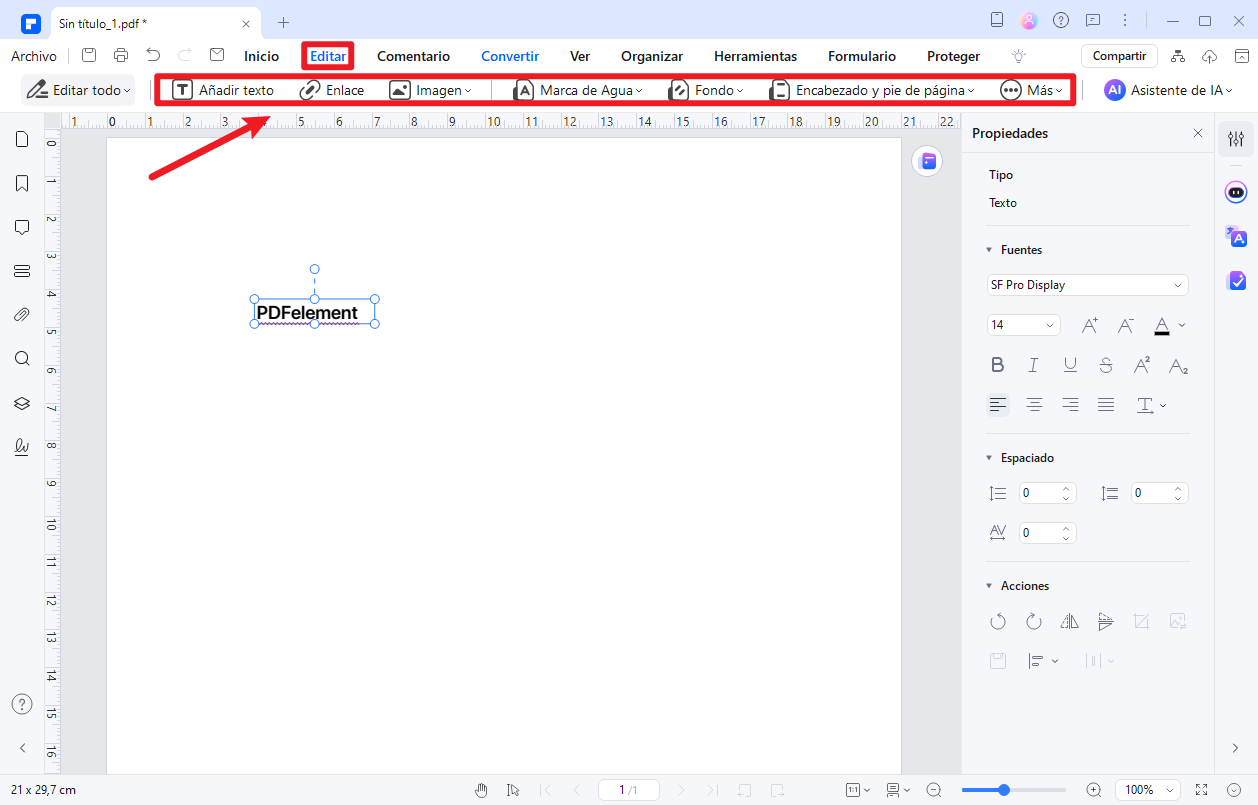Toggle Superscript formatting
1258x805 pixels.
click(x=1142, y=365)
